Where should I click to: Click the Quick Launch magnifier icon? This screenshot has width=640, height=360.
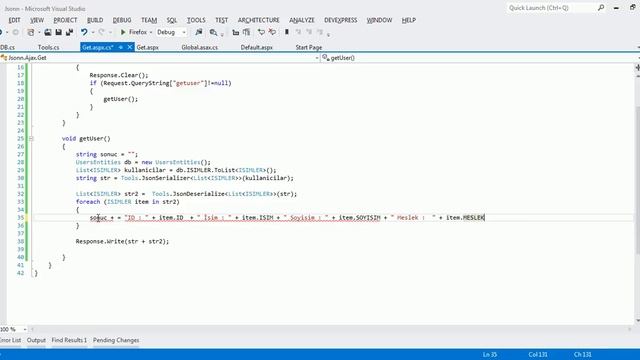(x=601, y=8)
